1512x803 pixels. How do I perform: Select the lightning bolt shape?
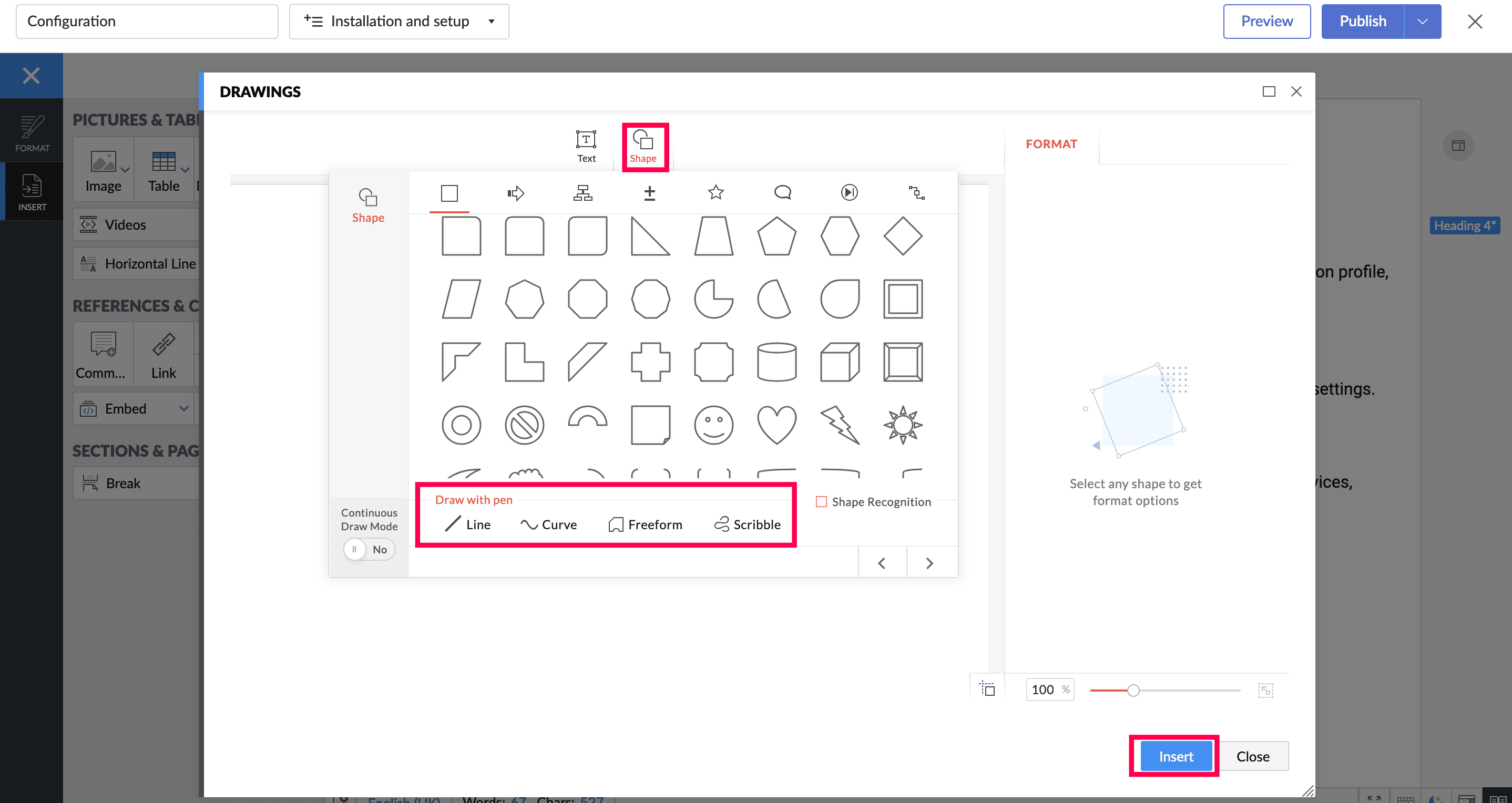840,425
